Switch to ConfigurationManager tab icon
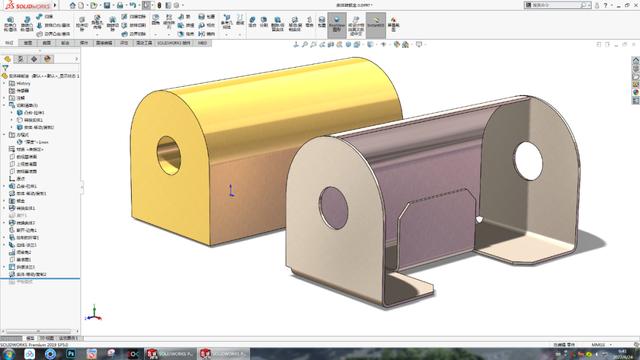 pos(34,59)
